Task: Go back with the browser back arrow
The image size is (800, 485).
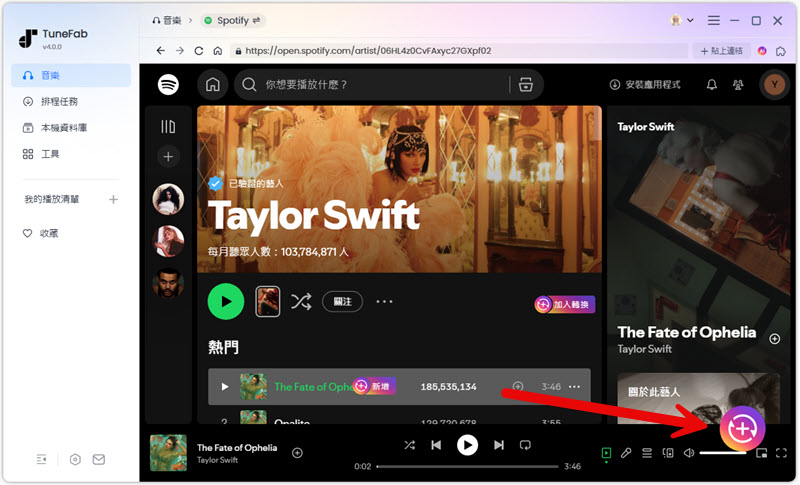Action: coord(161,50)
